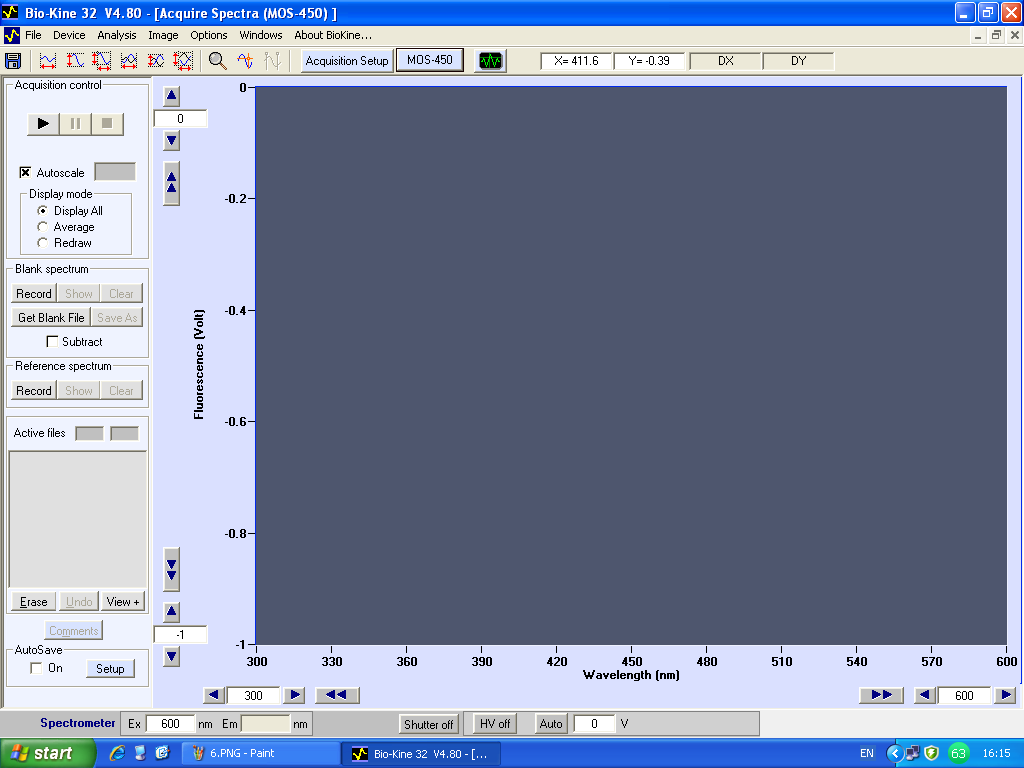Increase Y-axis maximum with up arrow above 0

click(171, 97)
